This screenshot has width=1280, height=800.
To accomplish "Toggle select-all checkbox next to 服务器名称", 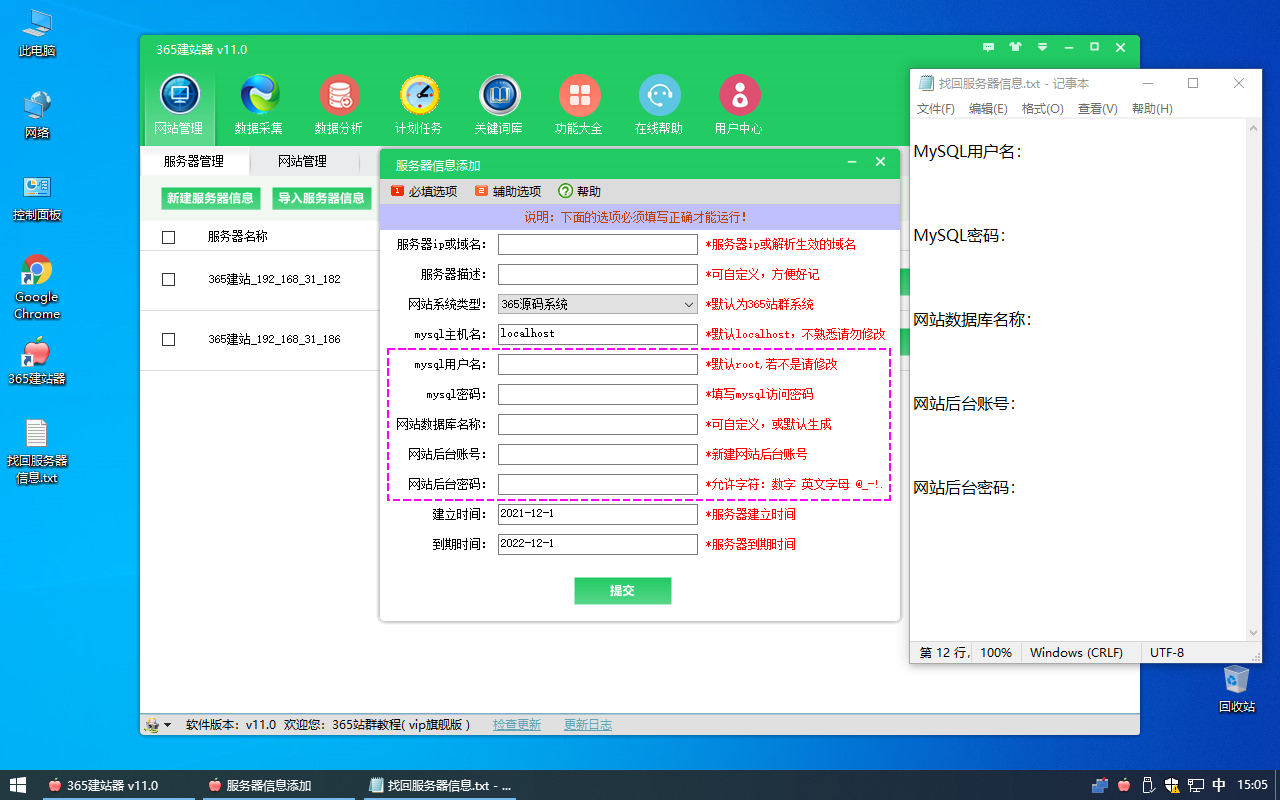I will [x=168, y=237].
